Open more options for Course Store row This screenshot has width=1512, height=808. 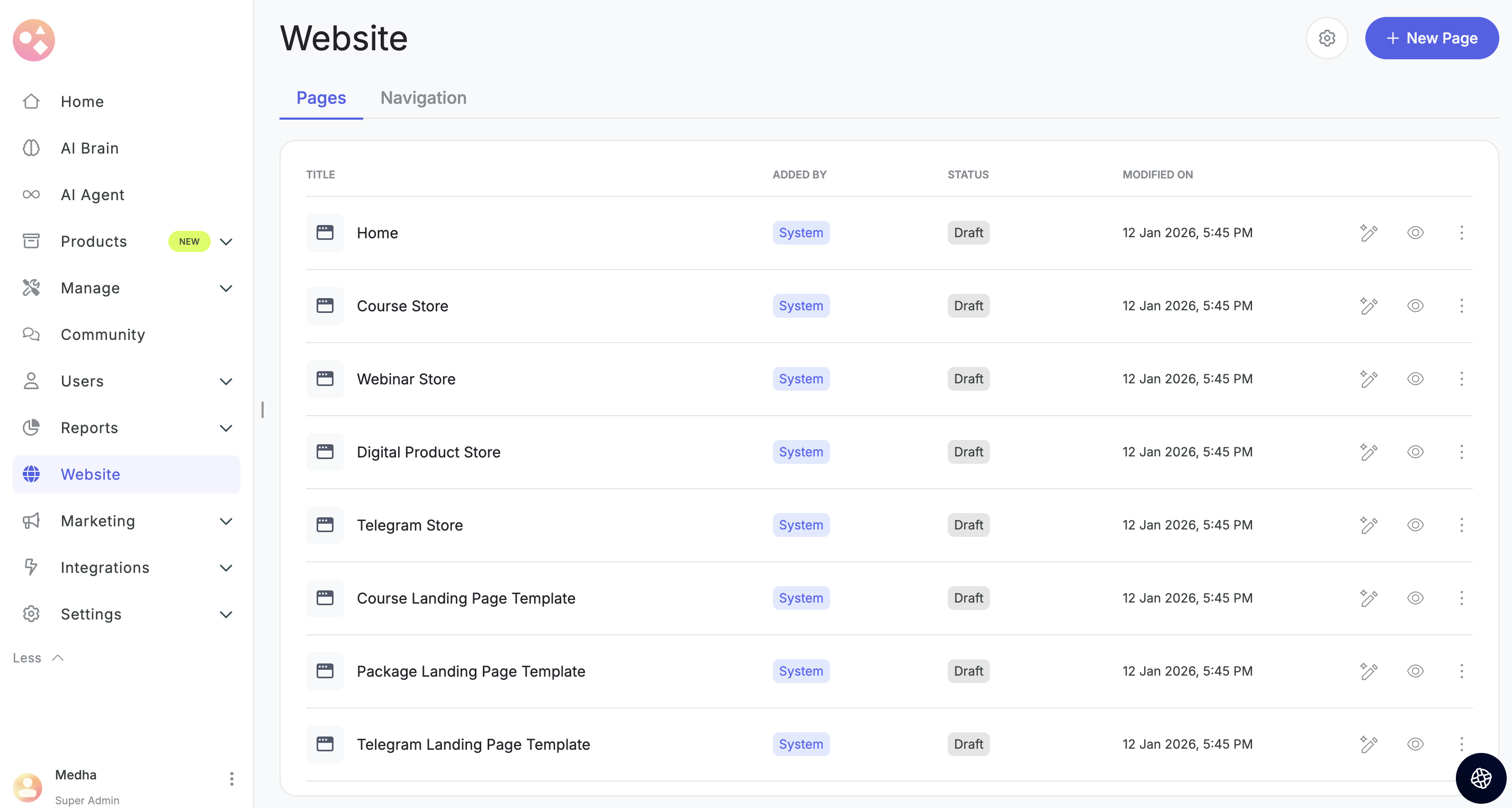coord(1462,306)
